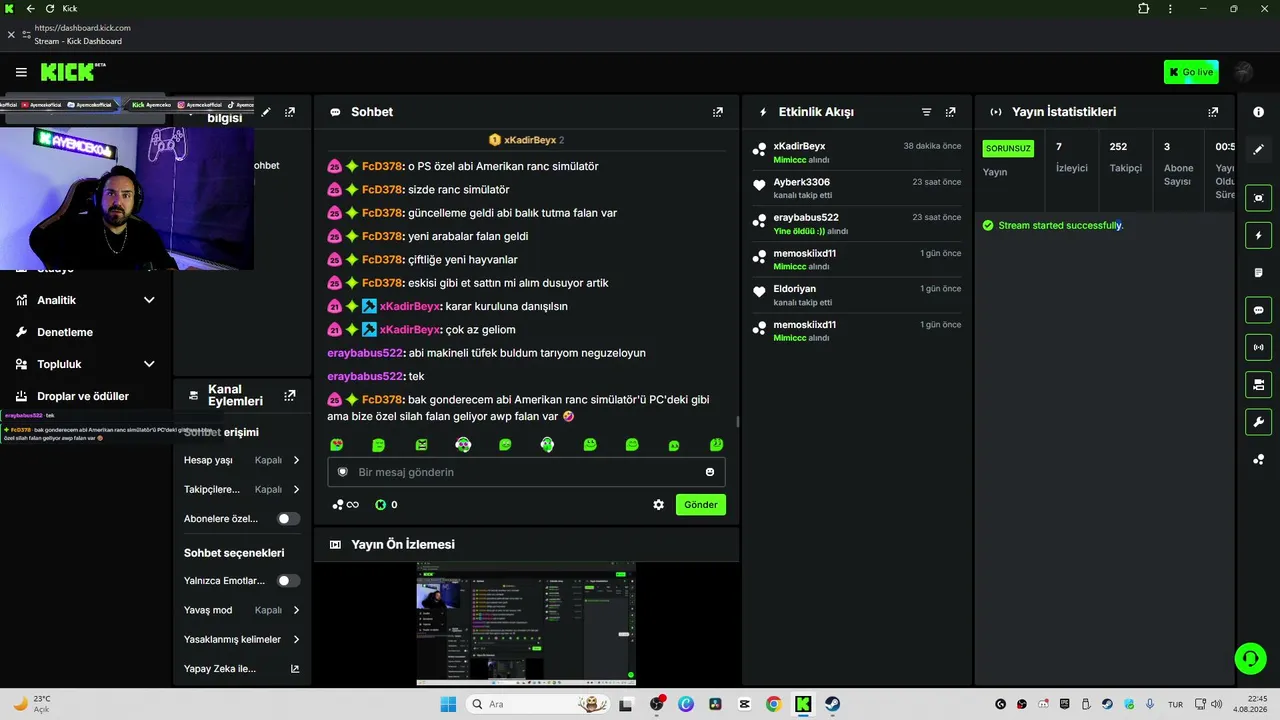This screenshot has width=1280, height=720.
Task: Click the Go live button
Action: tap(1191, 72)
